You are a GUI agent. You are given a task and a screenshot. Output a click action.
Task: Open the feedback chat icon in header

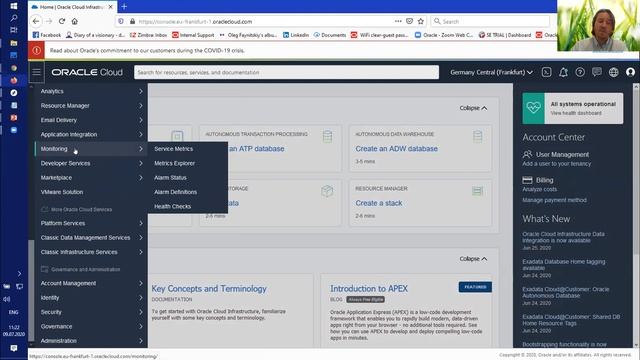pyautogui.click(x=597, y=72)
